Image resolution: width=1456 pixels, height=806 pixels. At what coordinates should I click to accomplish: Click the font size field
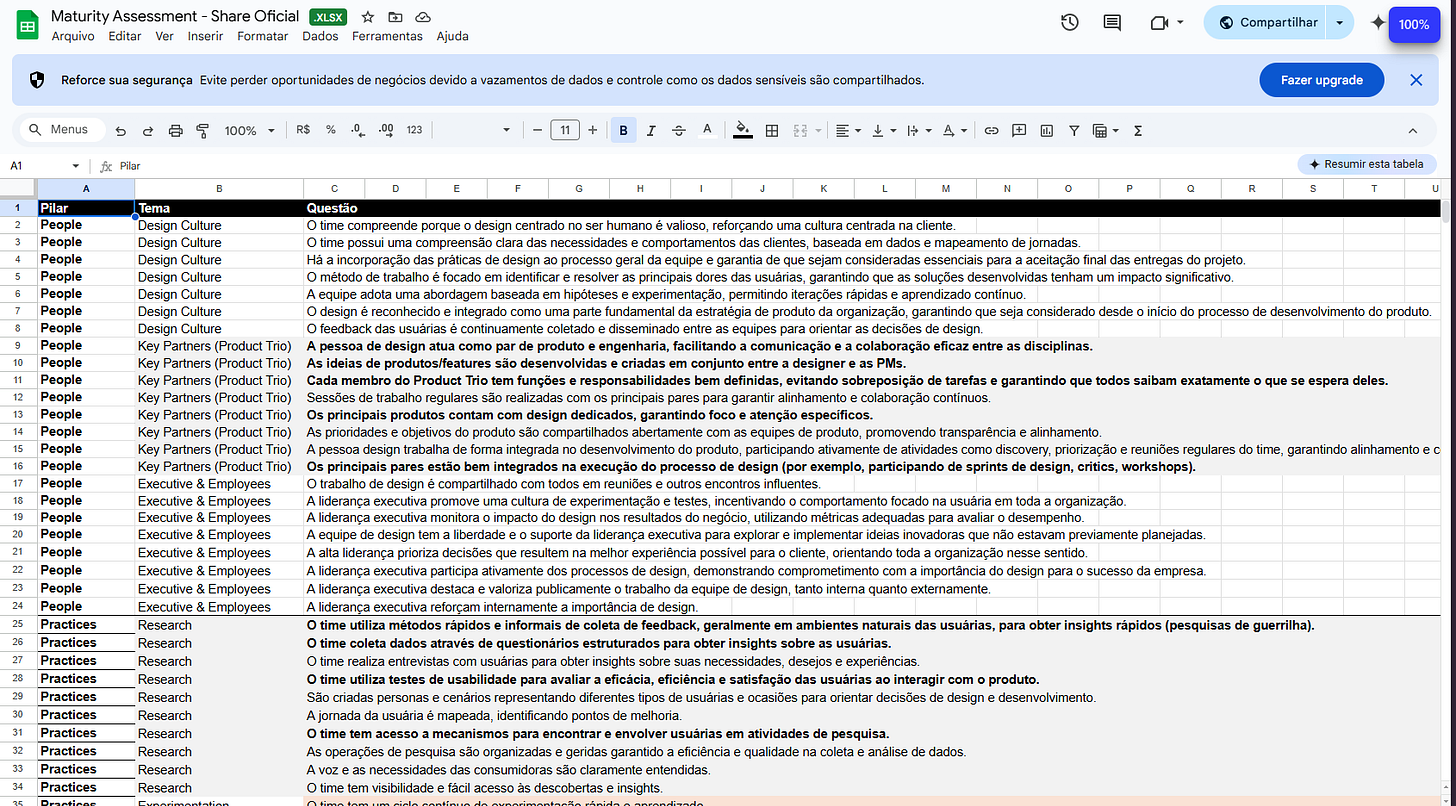565,130
